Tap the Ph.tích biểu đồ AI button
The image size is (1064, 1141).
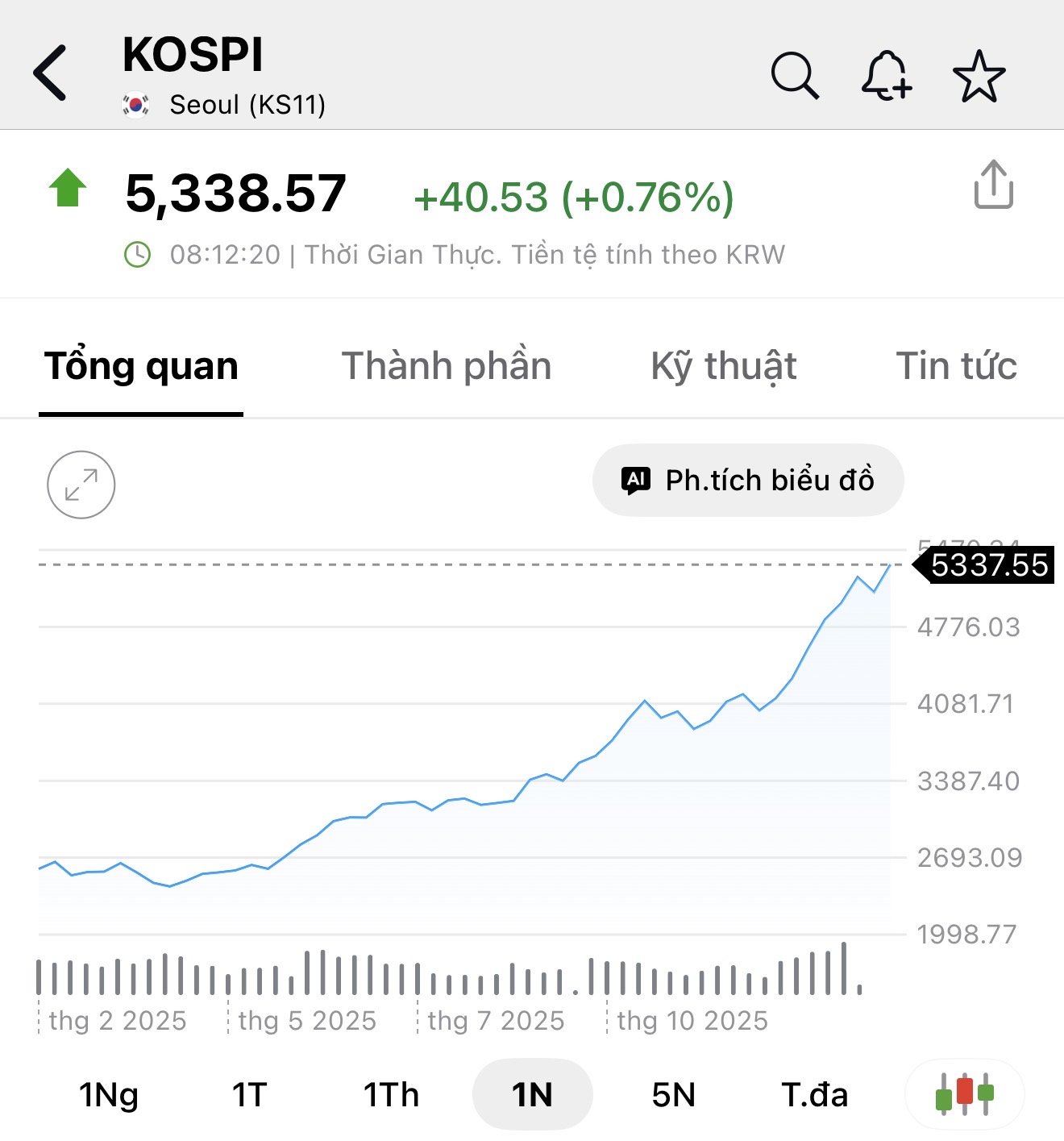pyautogui.click(x=748, y=481)
